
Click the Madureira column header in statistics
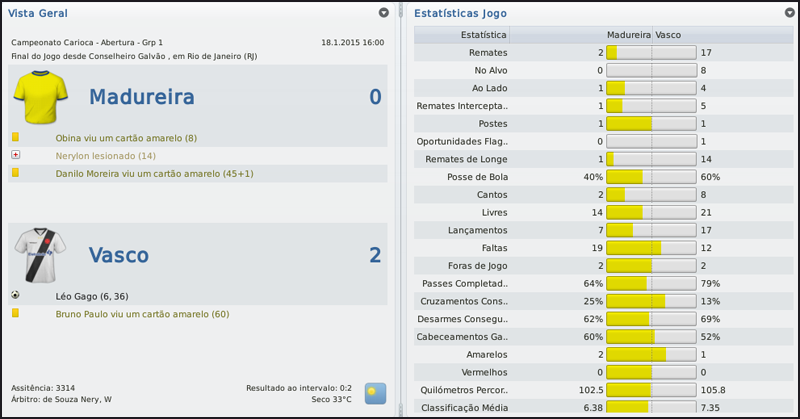click(627, 34)
